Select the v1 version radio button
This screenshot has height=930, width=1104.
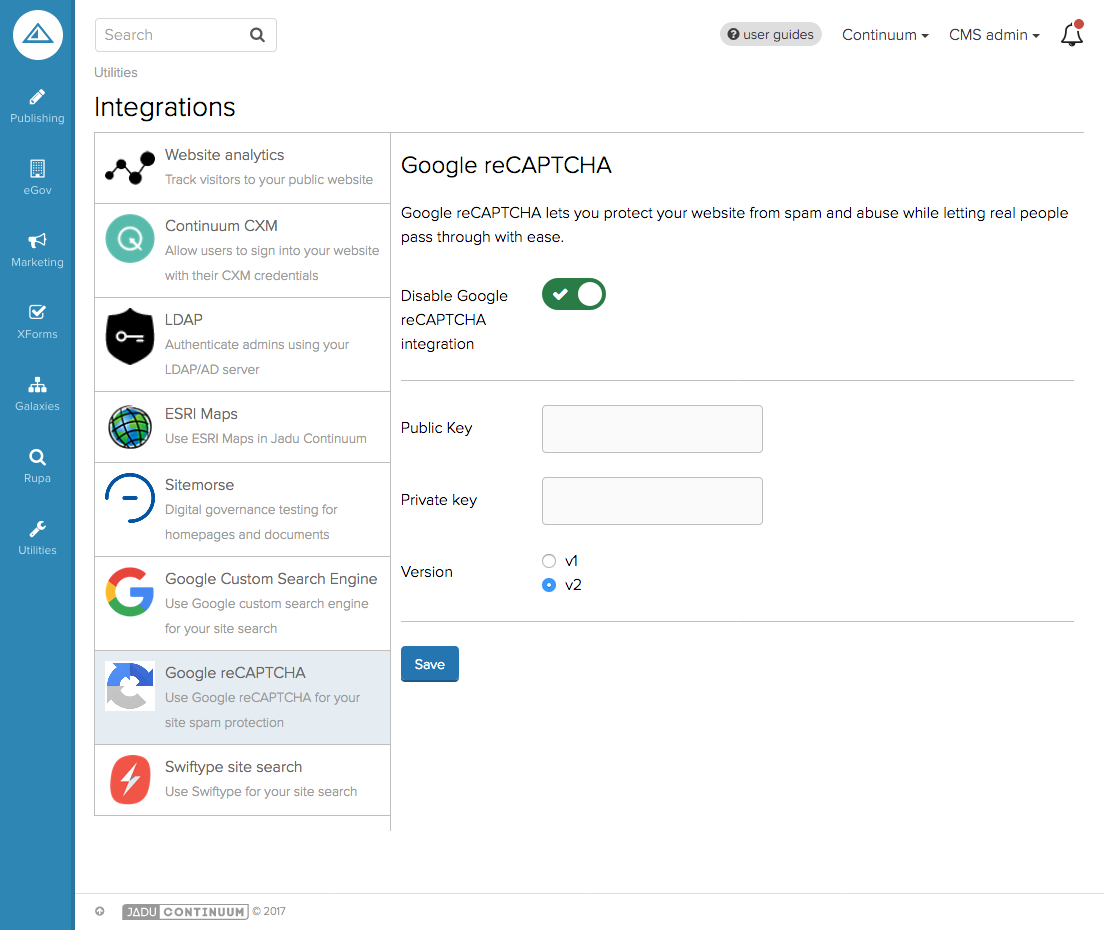coord(549,561)
